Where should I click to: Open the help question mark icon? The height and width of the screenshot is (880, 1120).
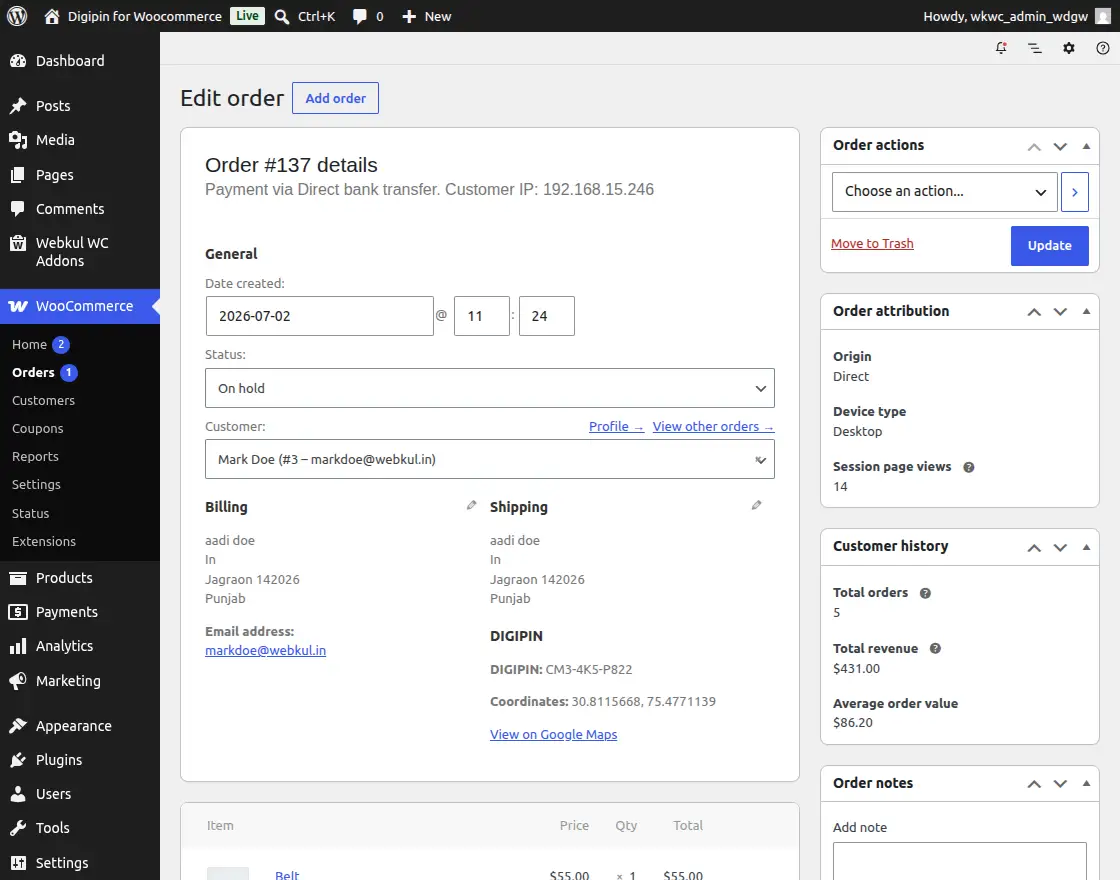pos(1103,48)
